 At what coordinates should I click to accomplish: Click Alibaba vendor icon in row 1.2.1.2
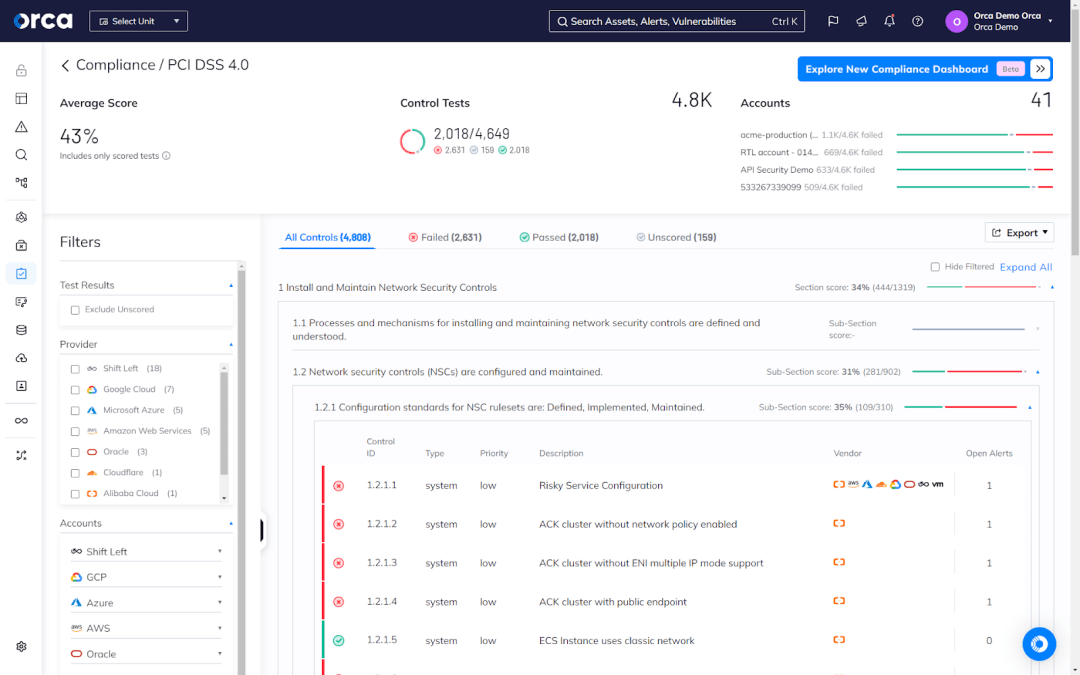click(839, 523)
